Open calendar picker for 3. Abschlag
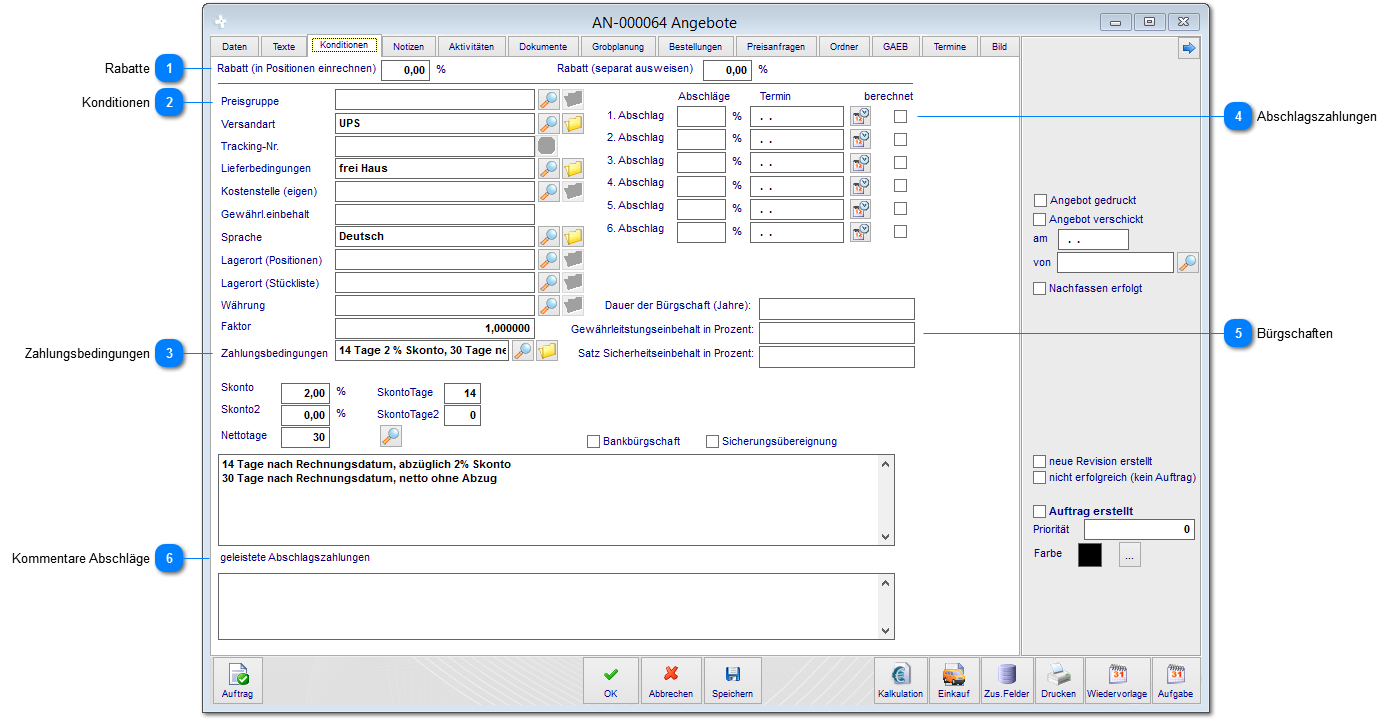 (x=860, y=162)
